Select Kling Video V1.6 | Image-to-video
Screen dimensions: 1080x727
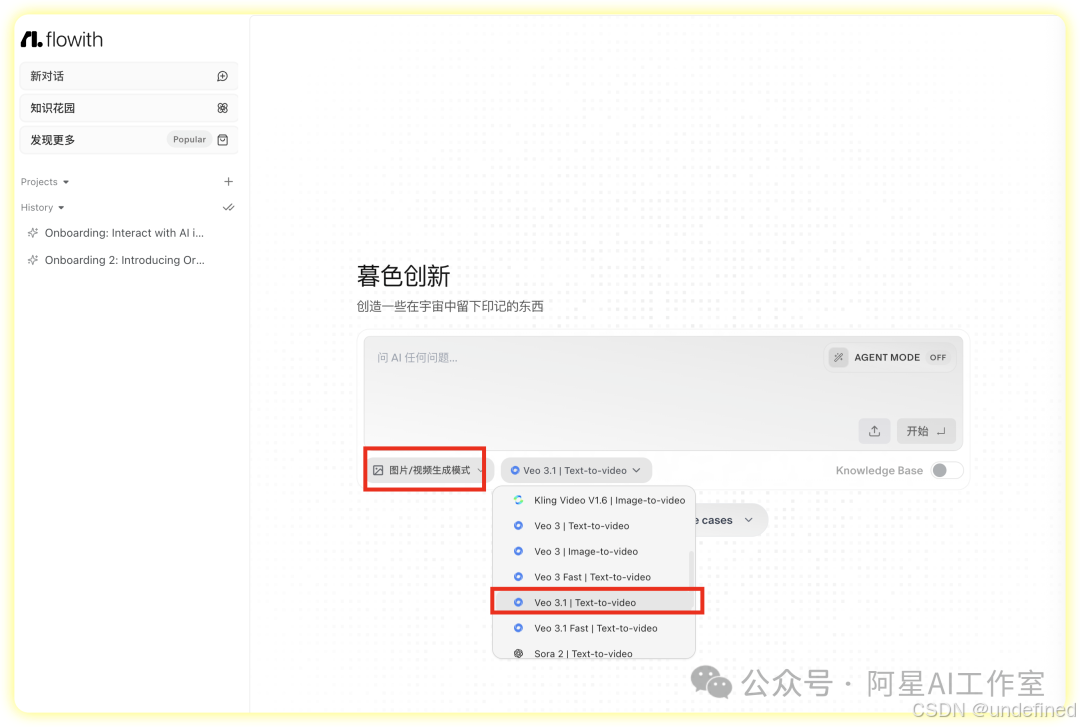[x=593, y=500]
